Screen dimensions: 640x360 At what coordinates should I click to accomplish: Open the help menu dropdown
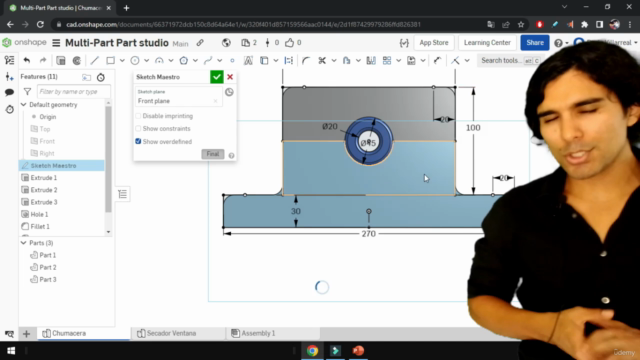(561, 43)
